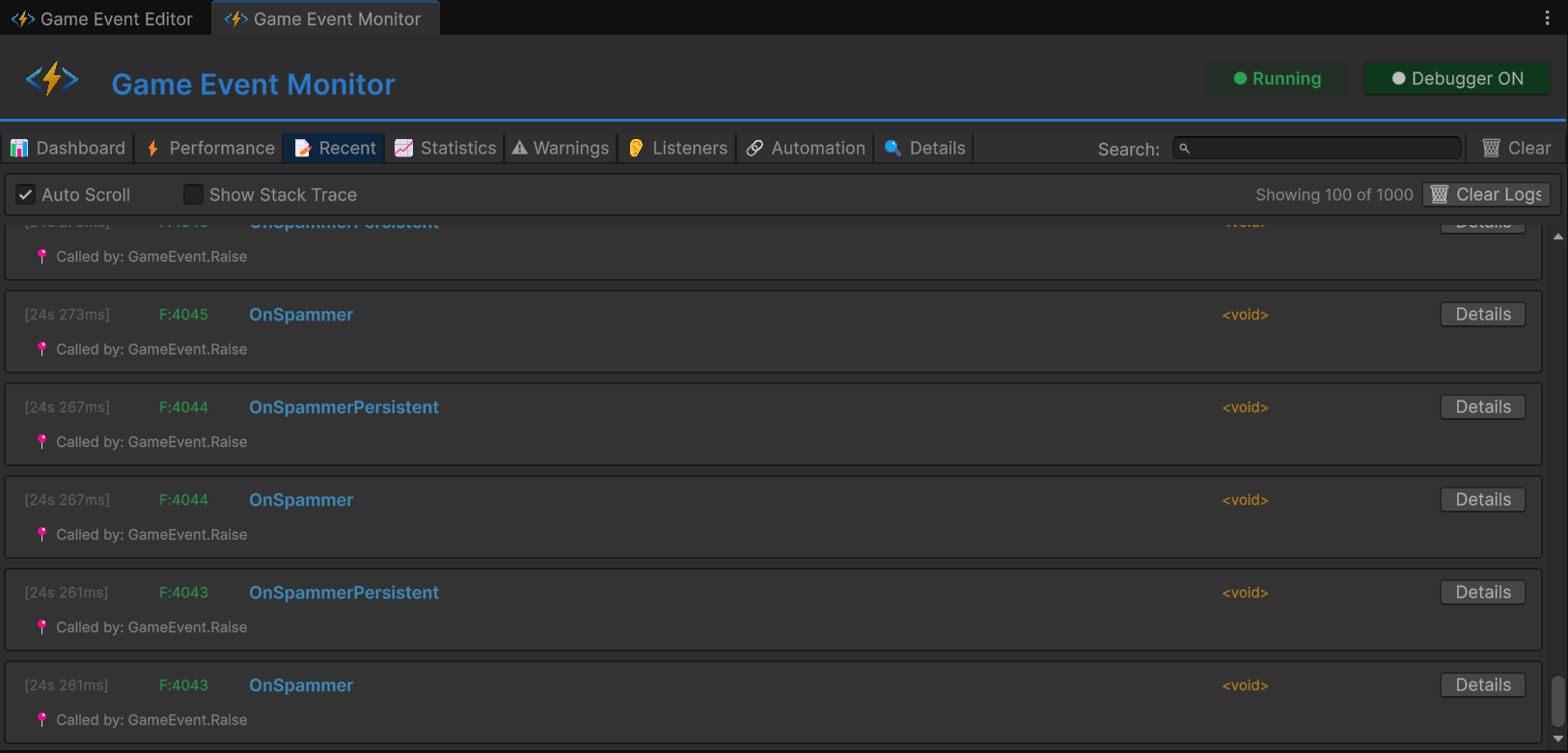
Task: Select the Performance lightning bolt icon
Action: [152, 148]
